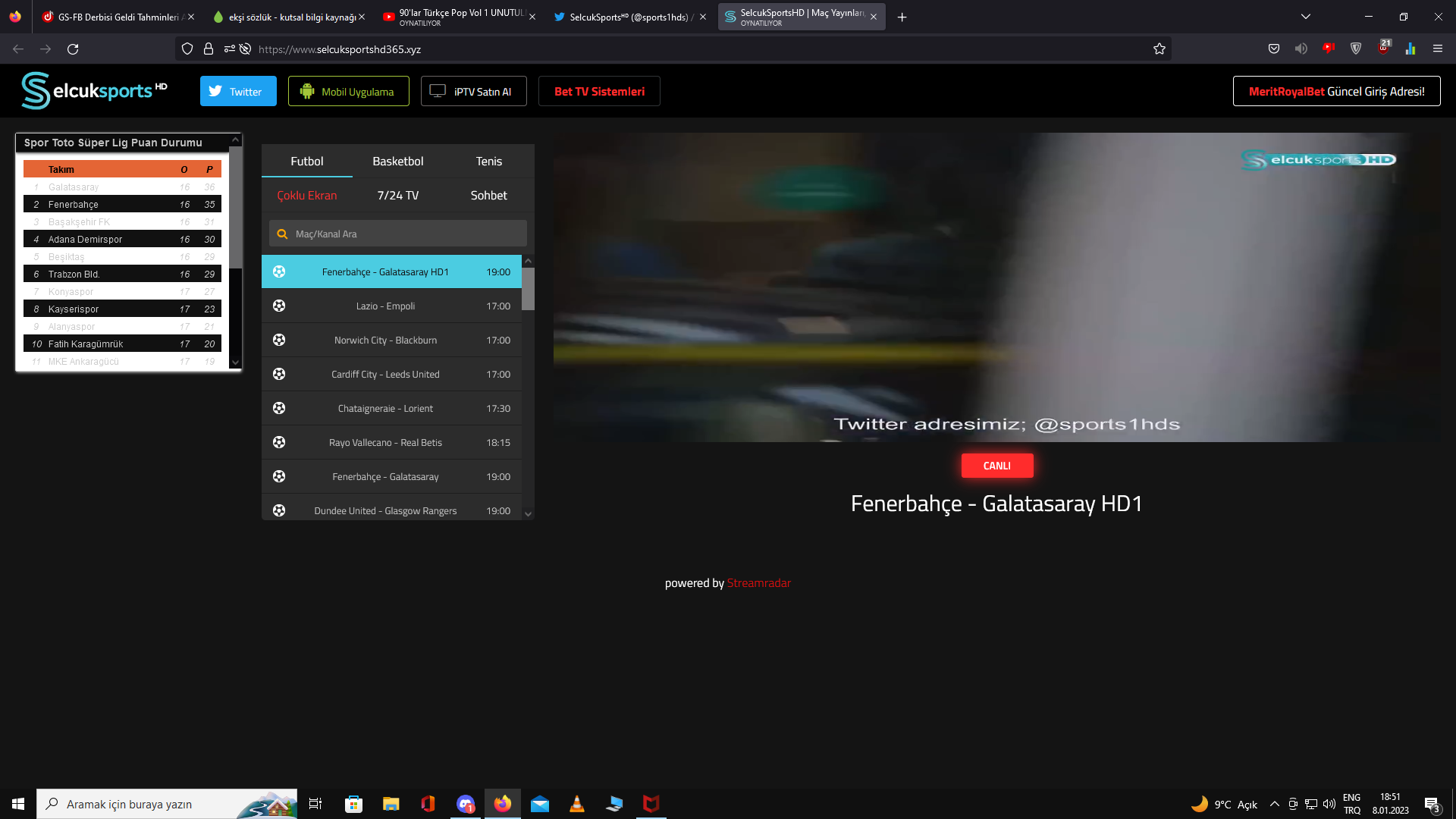Click the match list scrollbar thumb

click(528, 288)
